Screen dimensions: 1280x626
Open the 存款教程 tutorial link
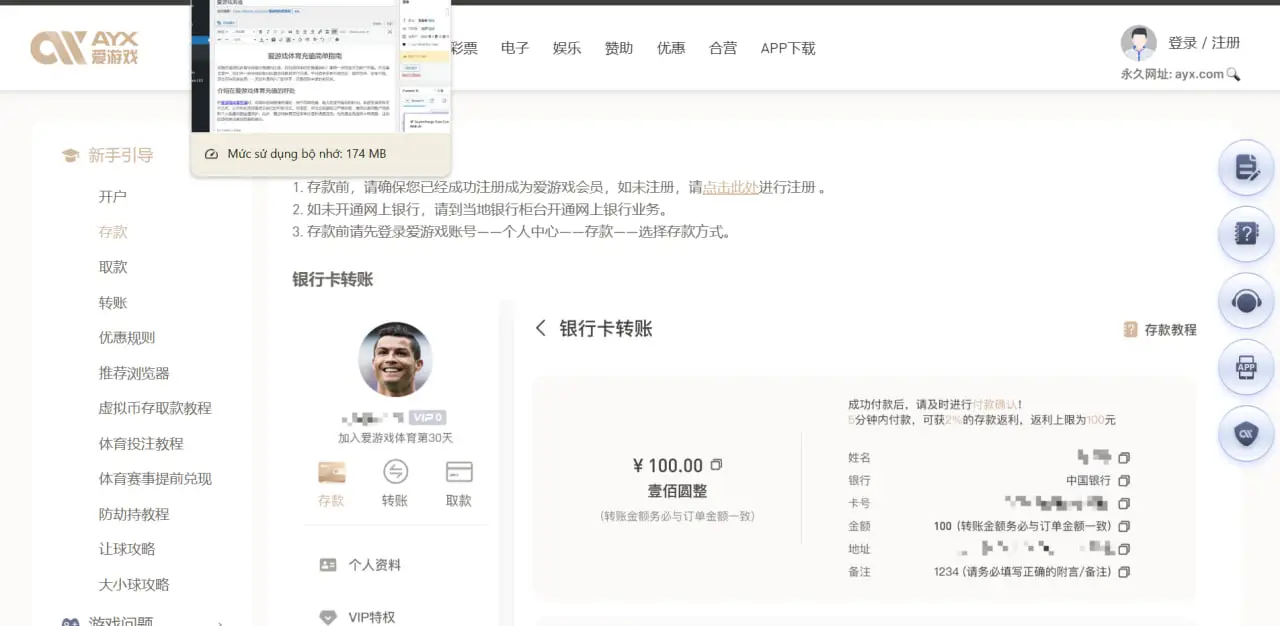(x=1160, y=329)
